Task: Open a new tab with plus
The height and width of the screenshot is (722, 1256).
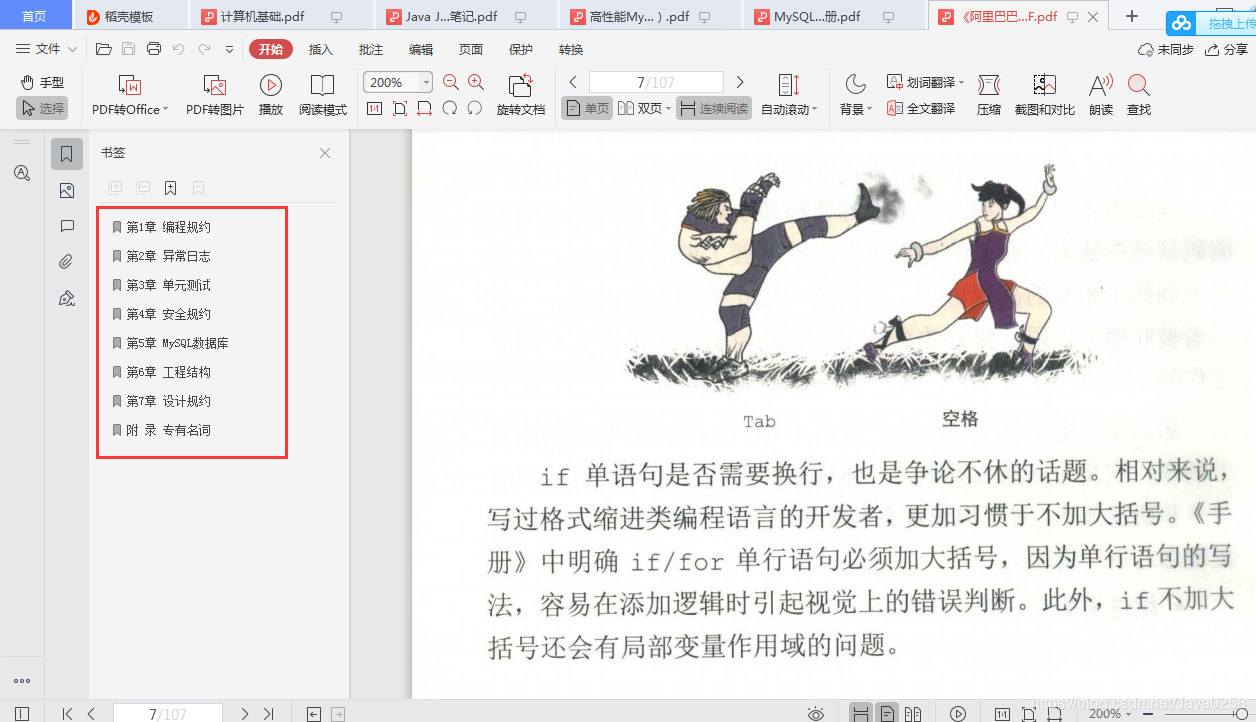Action: click(x=1132, y=16)
